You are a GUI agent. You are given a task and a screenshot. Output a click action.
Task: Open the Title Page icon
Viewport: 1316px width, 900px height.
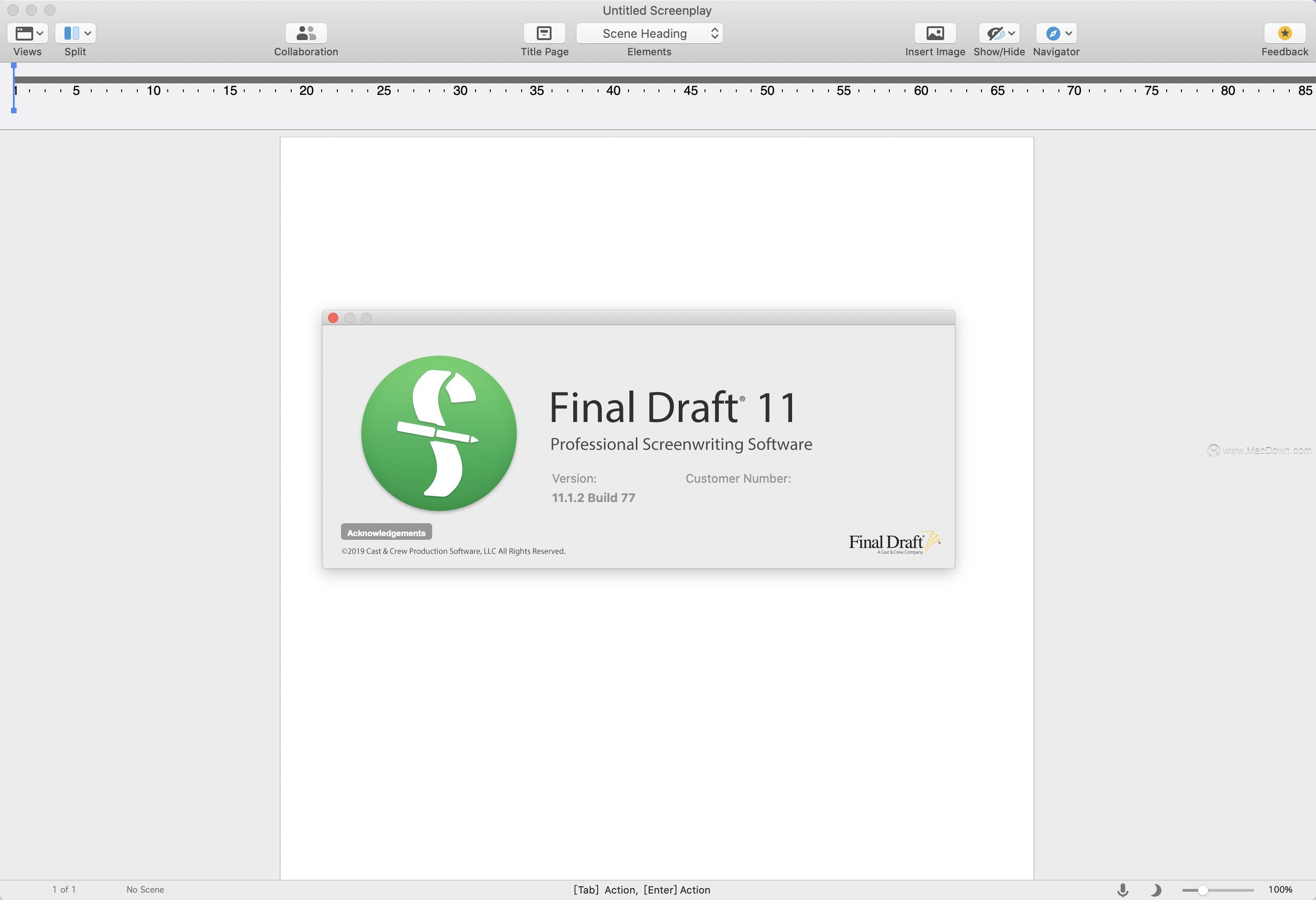[x=544, y=34]
